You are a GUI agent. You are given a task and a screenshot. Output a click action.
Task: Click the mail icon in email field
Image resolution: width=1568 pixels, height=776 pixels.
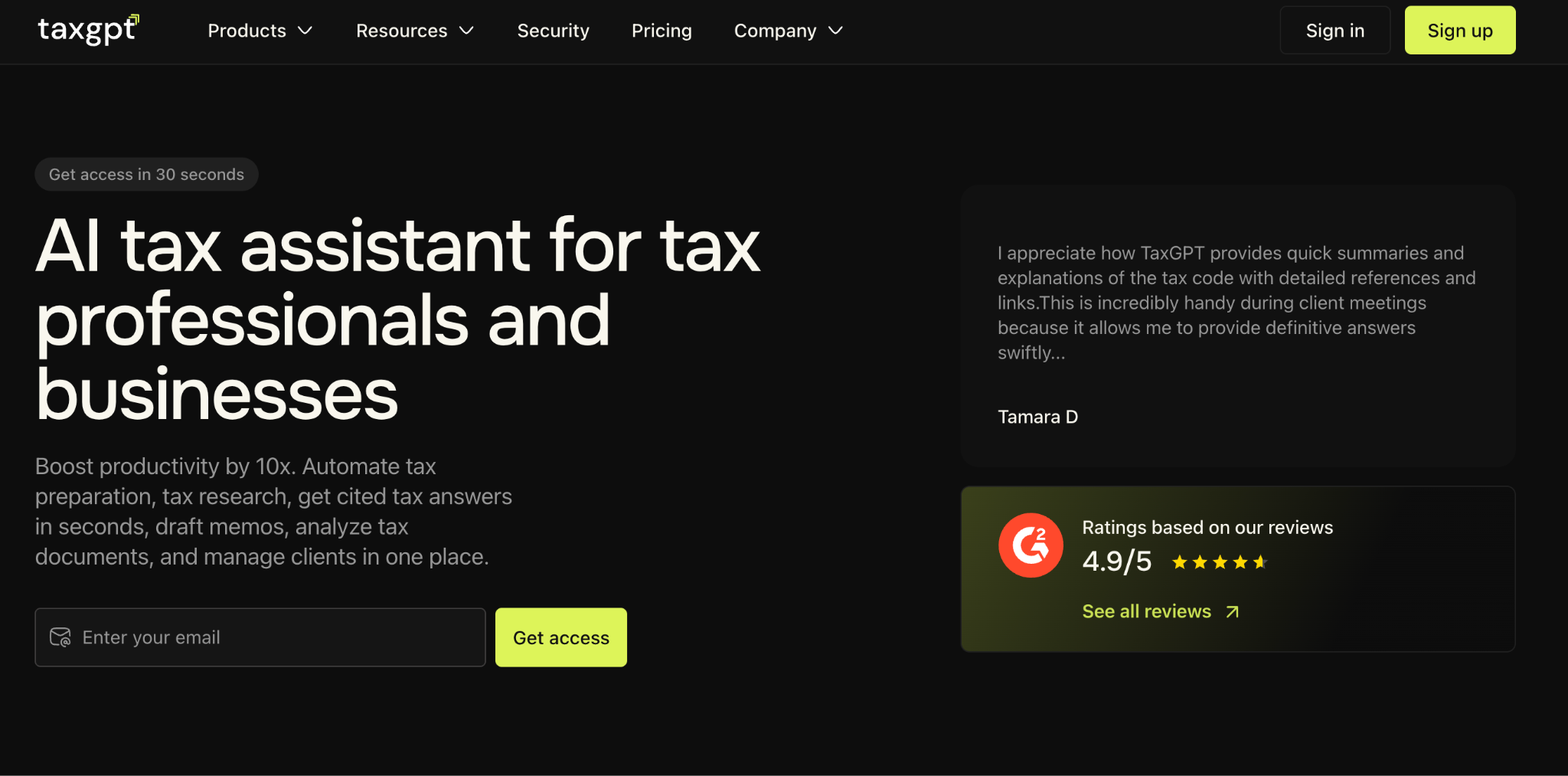[x=60, y=637]
